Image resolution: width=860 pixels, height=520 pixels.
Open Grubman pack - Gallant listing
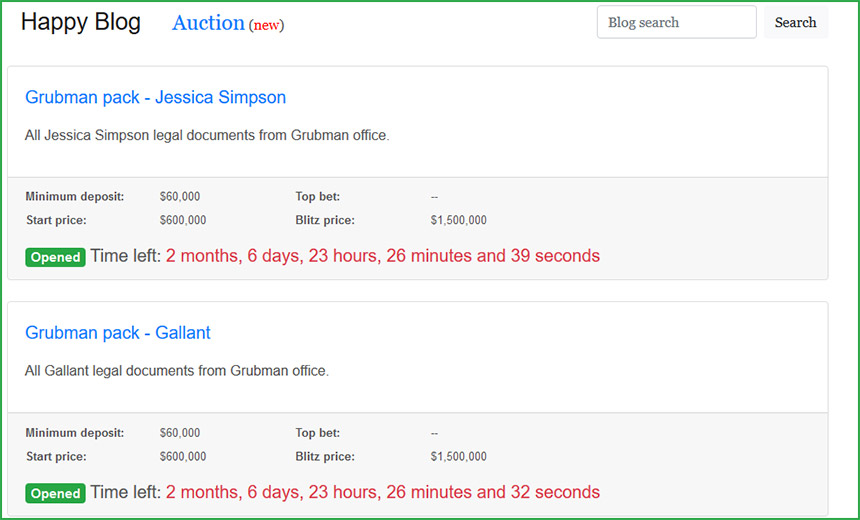click(118, 332)
